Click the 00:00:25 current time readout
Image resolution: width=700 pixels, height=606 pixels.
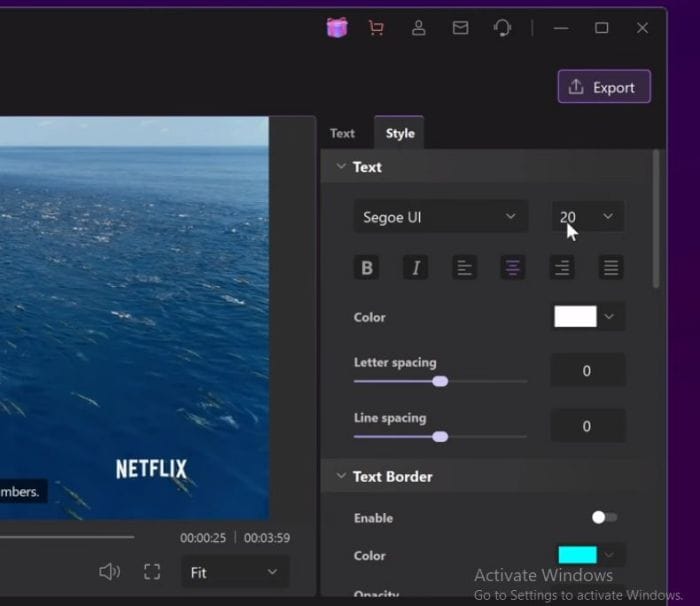pos(203,538)
